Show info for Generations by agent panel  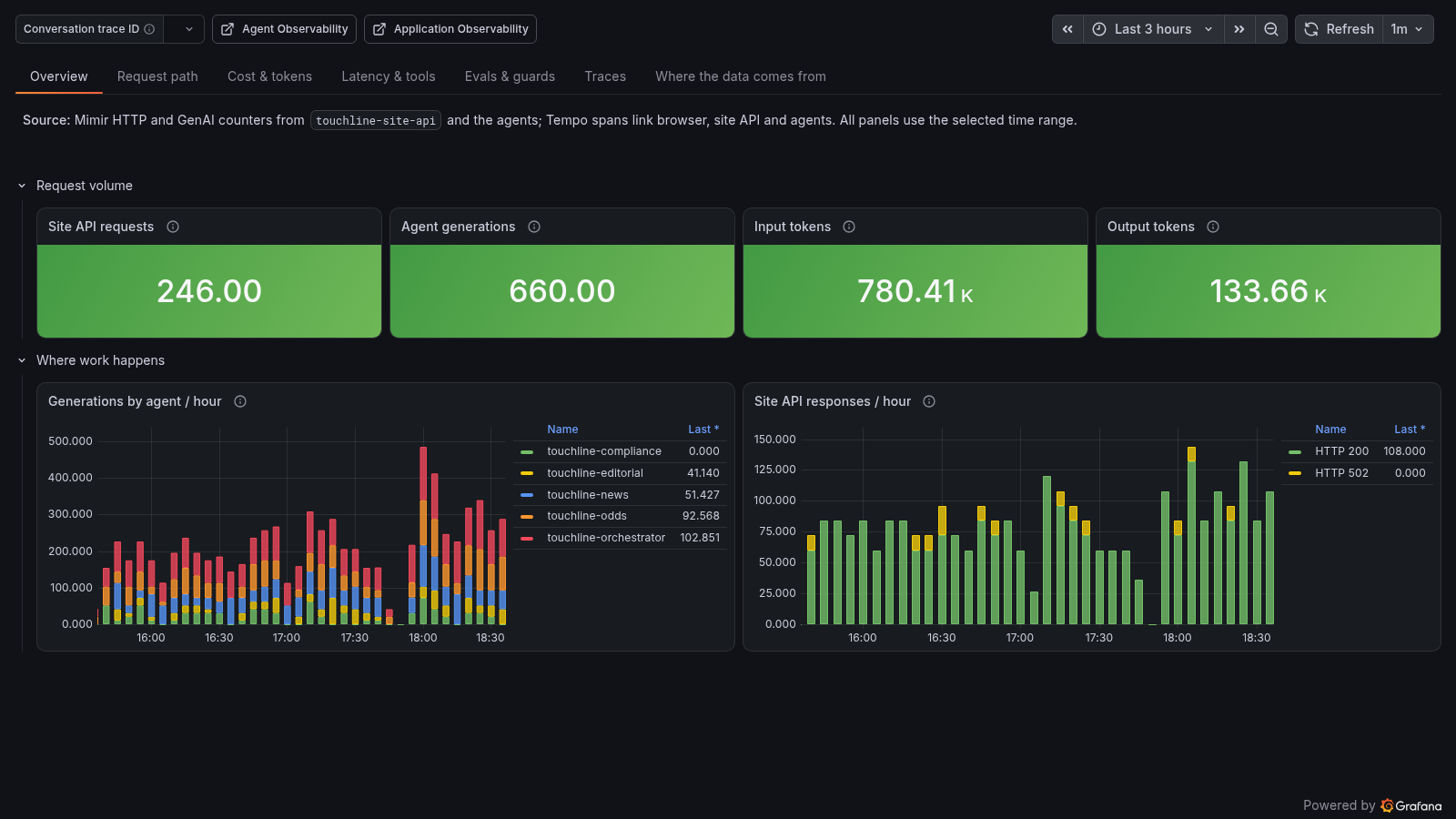(240, 401)
